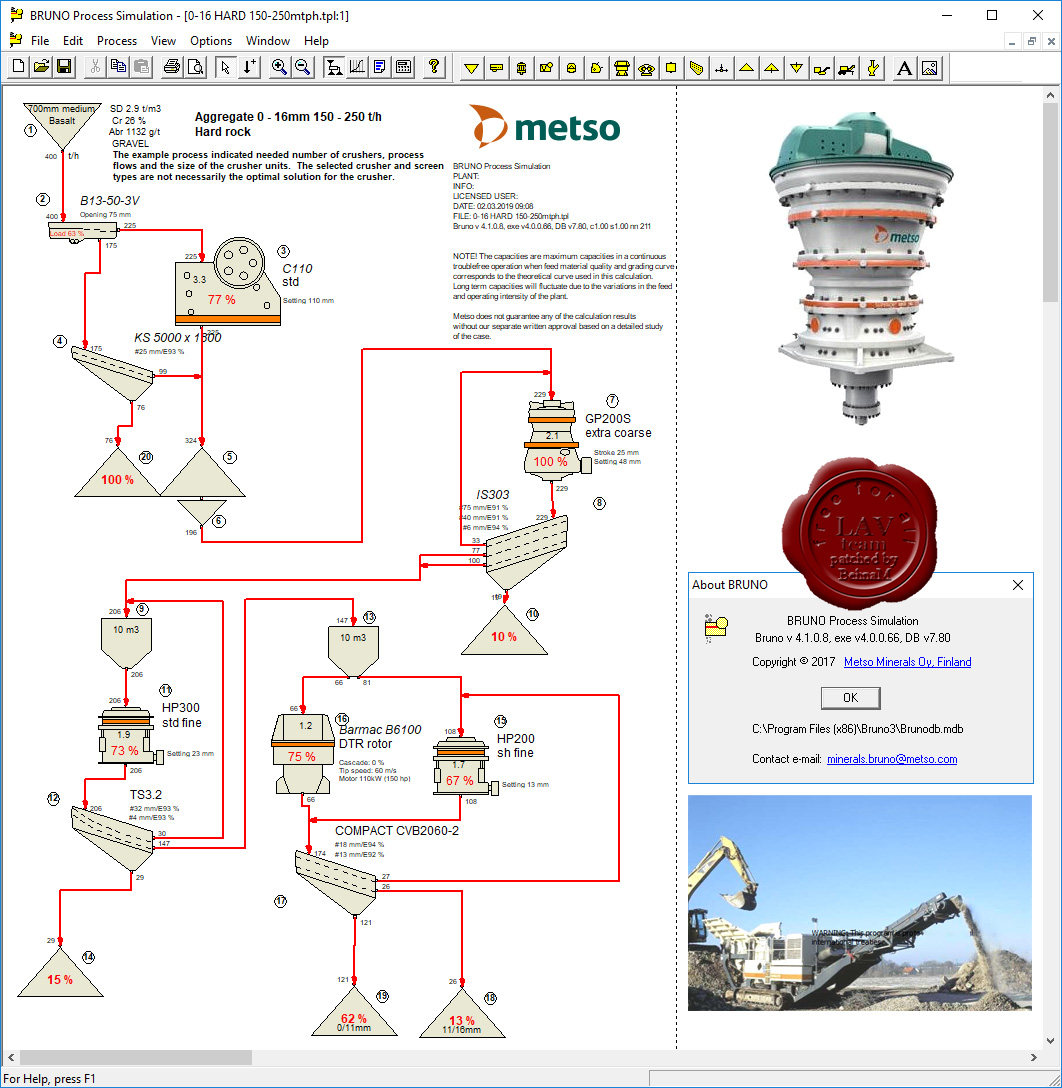Create a new file with the New icon
1062x1088 pixels.
click(x=19, y=67)
